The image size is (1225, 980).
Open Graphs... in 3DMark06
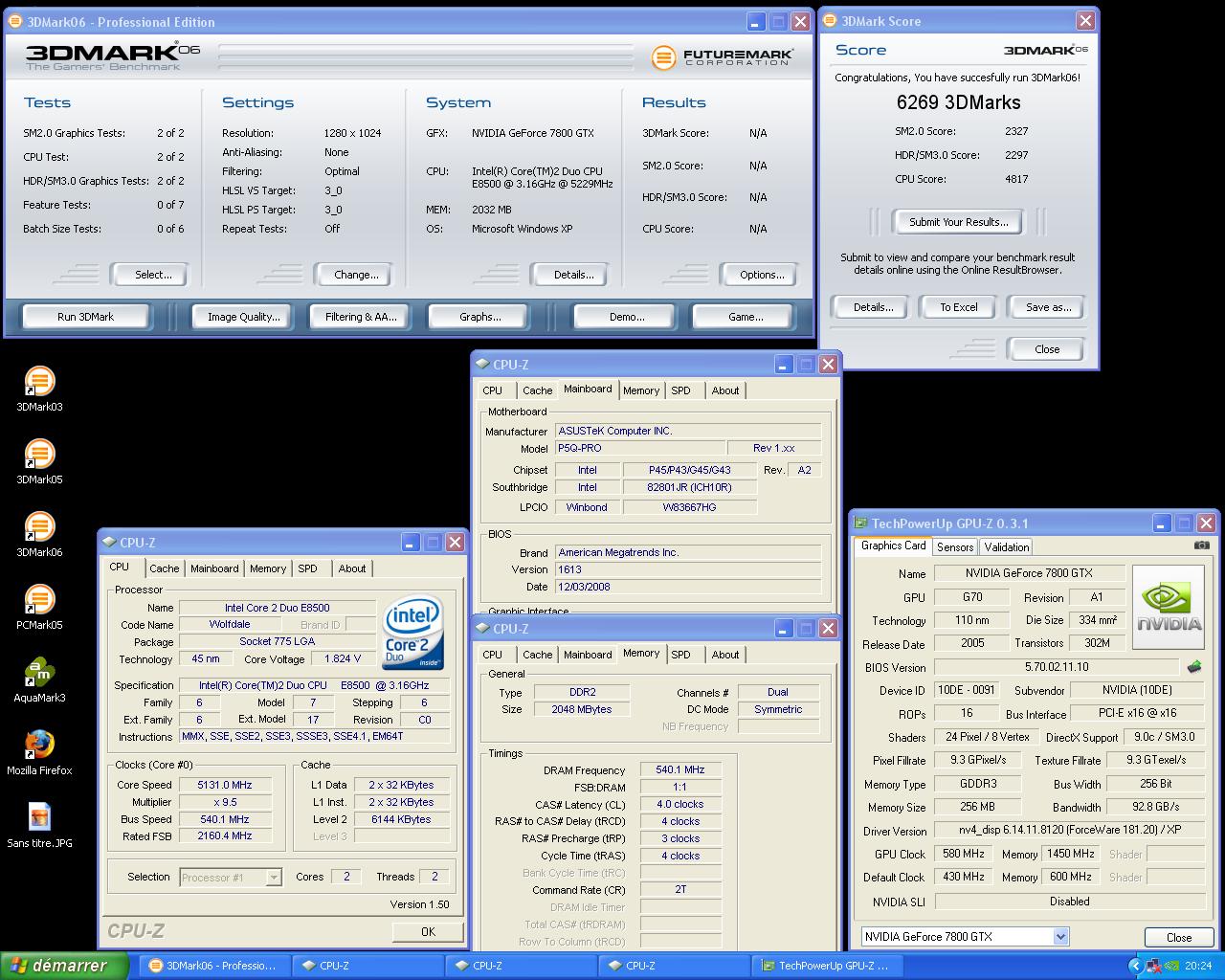[x=479, y=317]
